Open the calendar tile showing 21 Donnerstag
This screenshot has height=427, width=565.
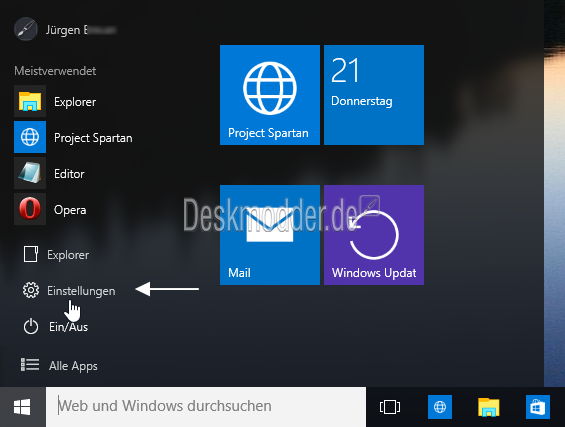(x=374, y=95)
